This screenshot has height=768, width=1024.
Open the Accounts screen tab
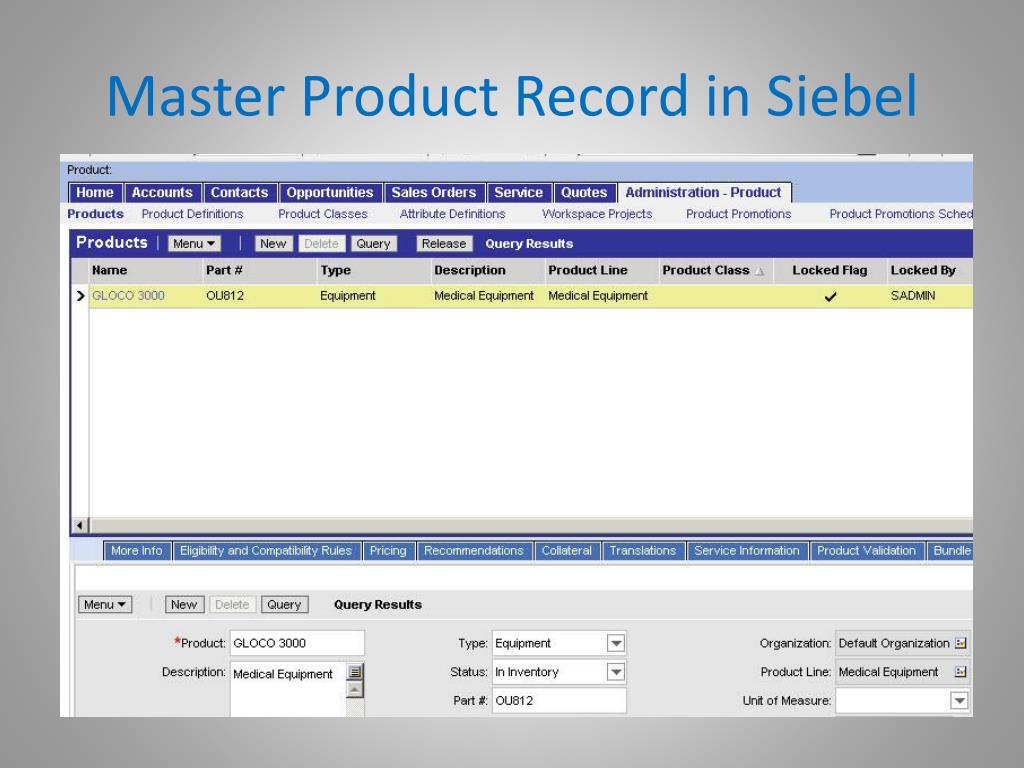pyautogui.click(x=162, y=193)
